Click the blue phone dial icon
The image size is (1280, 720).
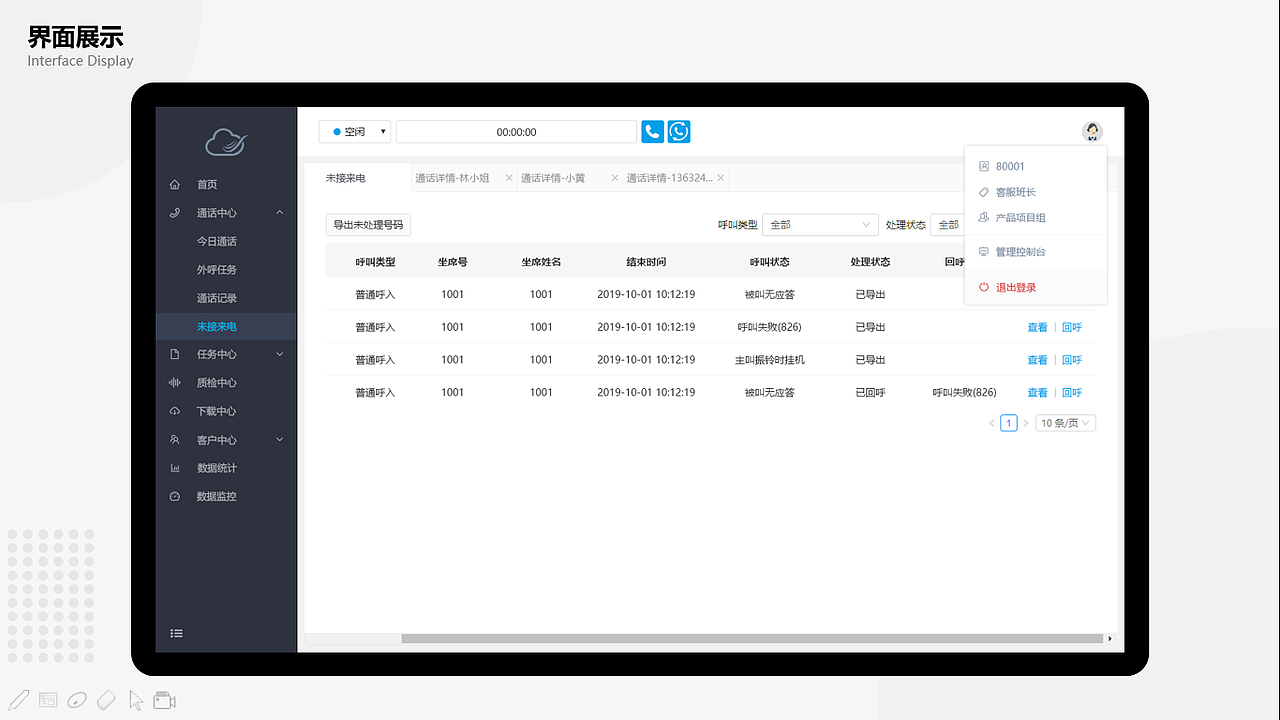(652, 131)
